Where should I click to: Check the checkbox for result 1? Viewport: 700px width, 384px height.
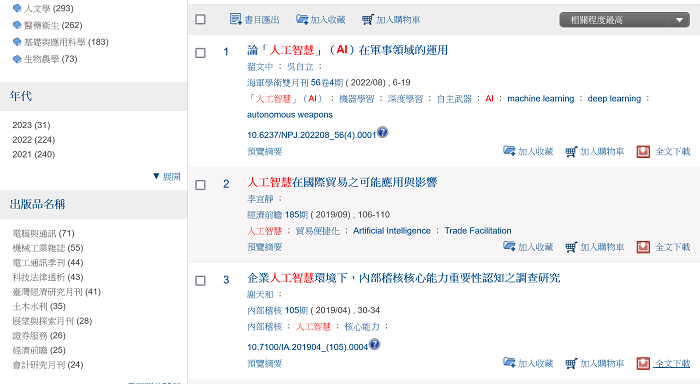200,53
